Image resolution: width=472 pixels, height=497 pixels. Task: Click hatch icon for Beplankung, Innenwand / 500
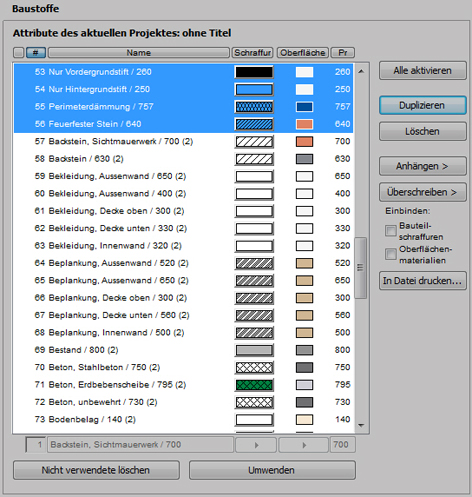pos(254,333)
